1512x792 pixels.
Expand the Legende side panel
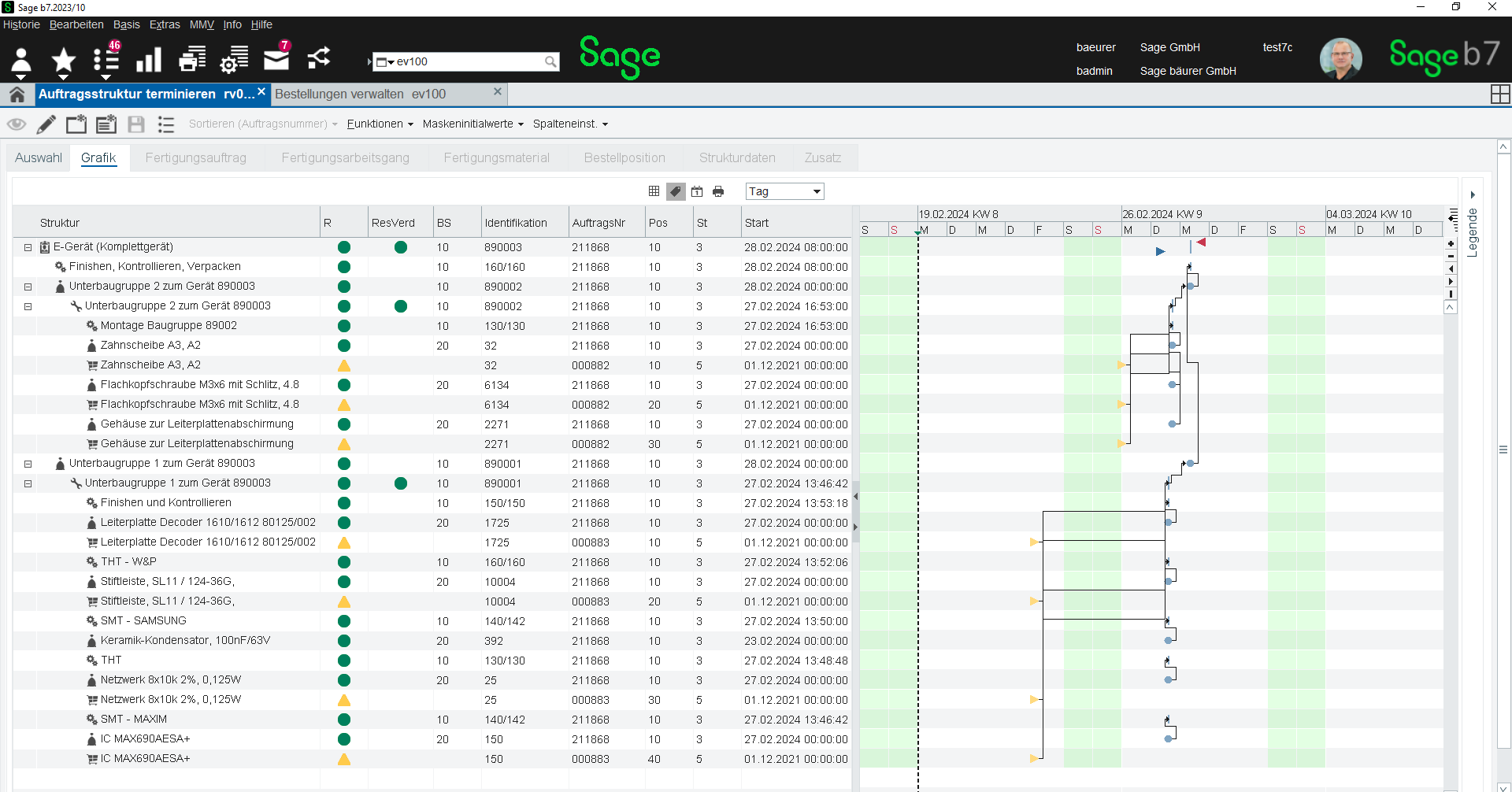1472,194
